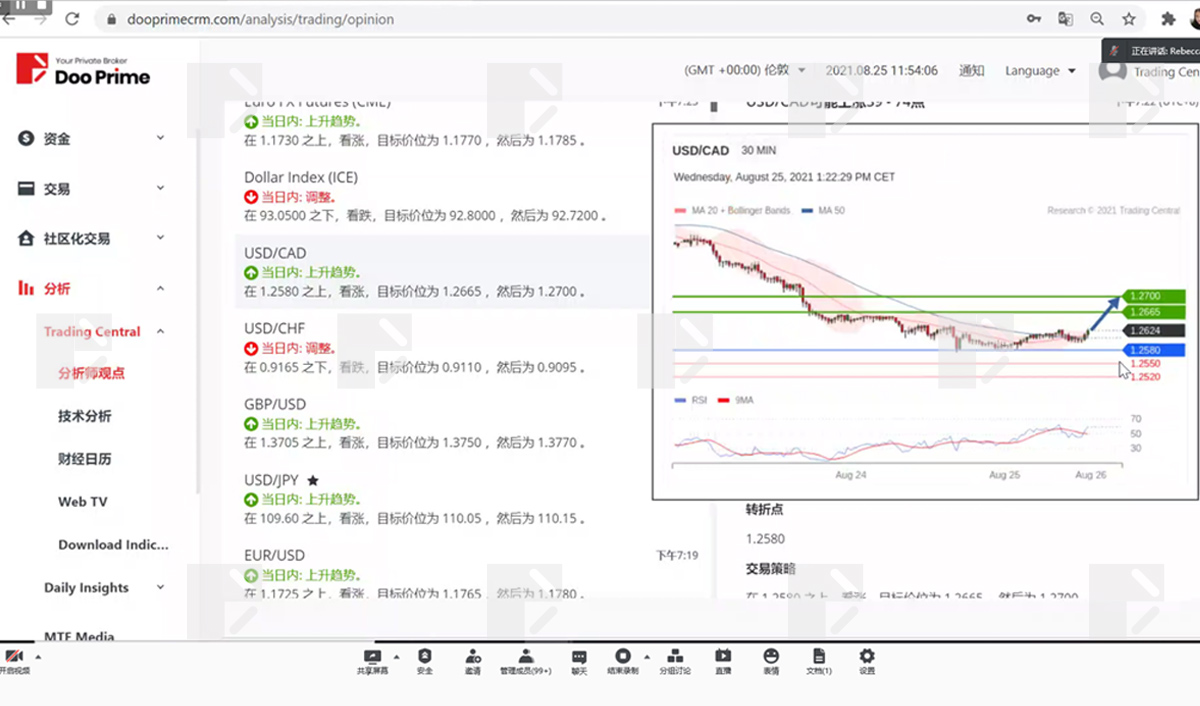Click the Share Screen (共享屏幕) icon
The width and height of the screenshot is (1200, 706).
372,658
